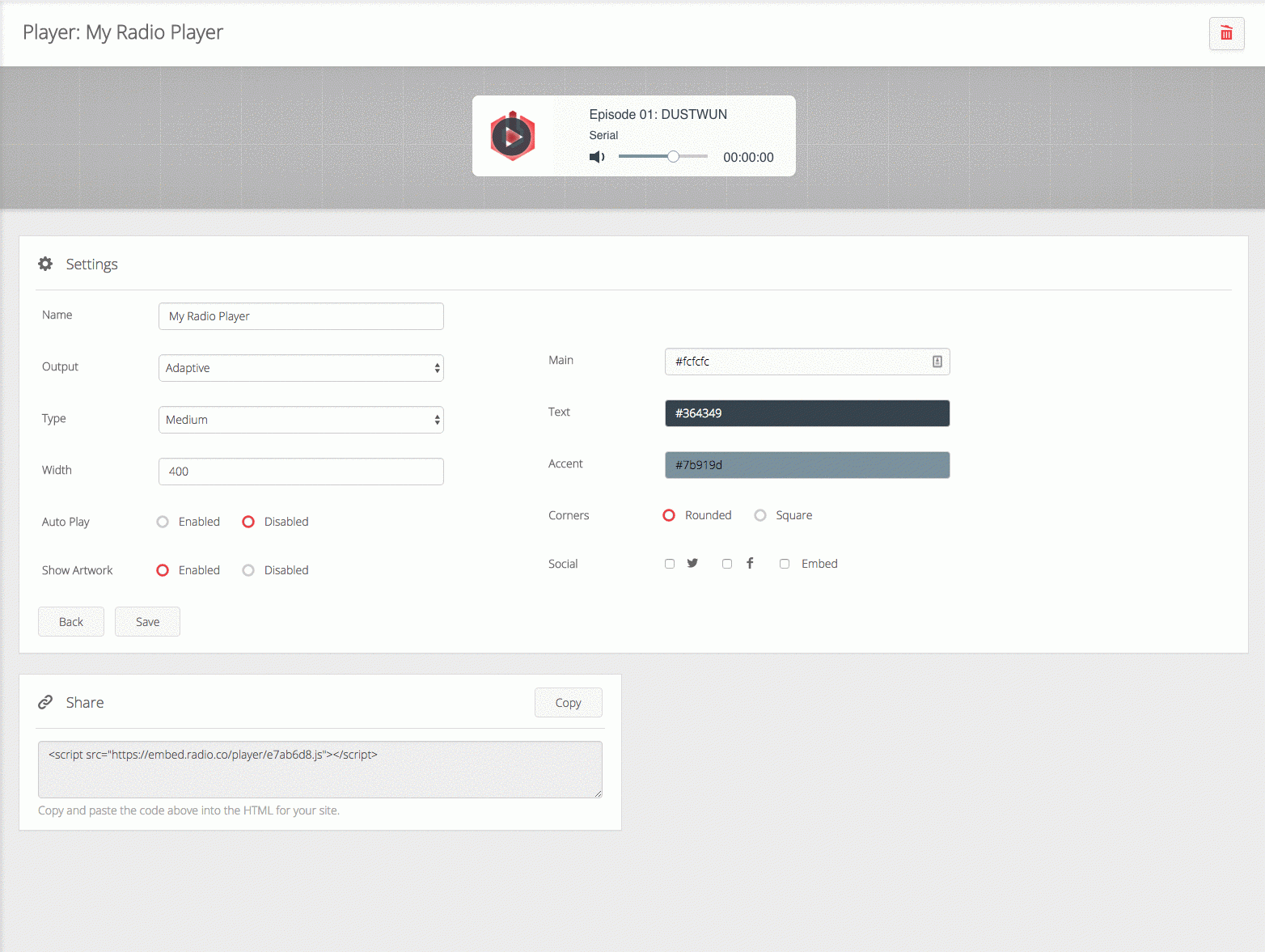
Task: Click the 'Serial' subtitle in the player
Action: pos(603,135)
